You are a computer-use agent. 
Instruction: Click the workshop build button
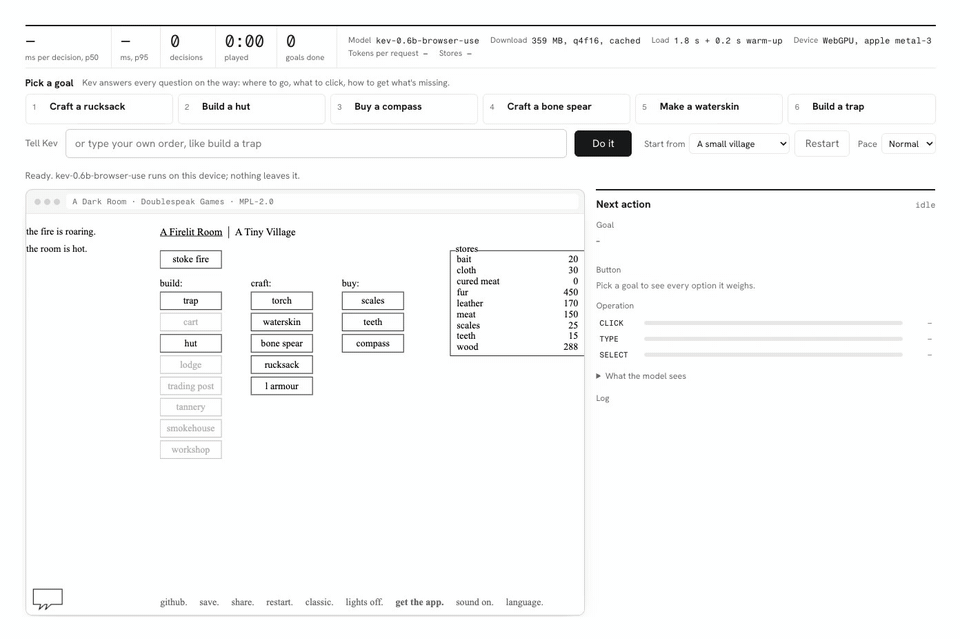pyautogui.click(x=190, y=450)
